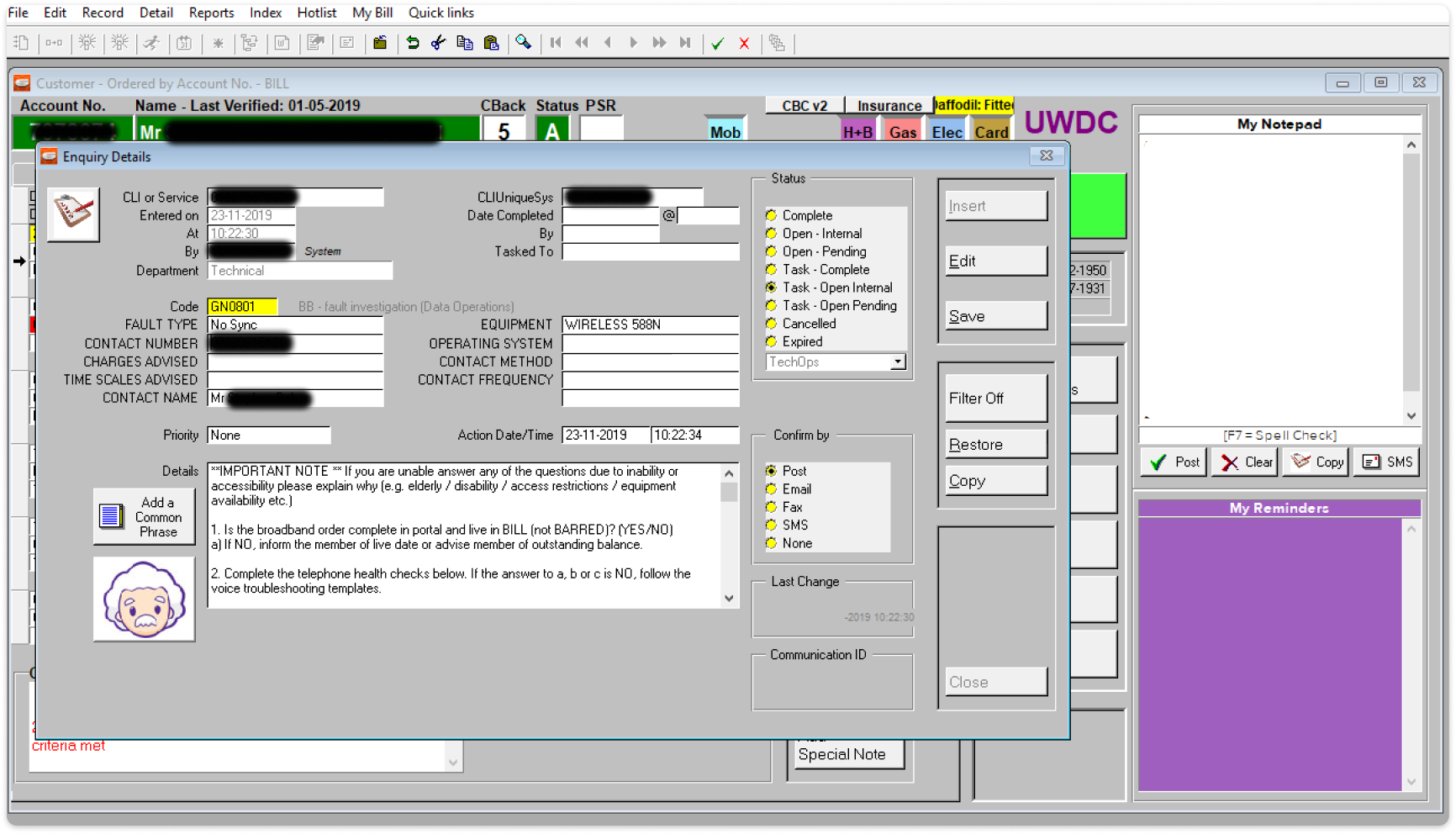Select the Complete status radio button

[x=771, y=215]
